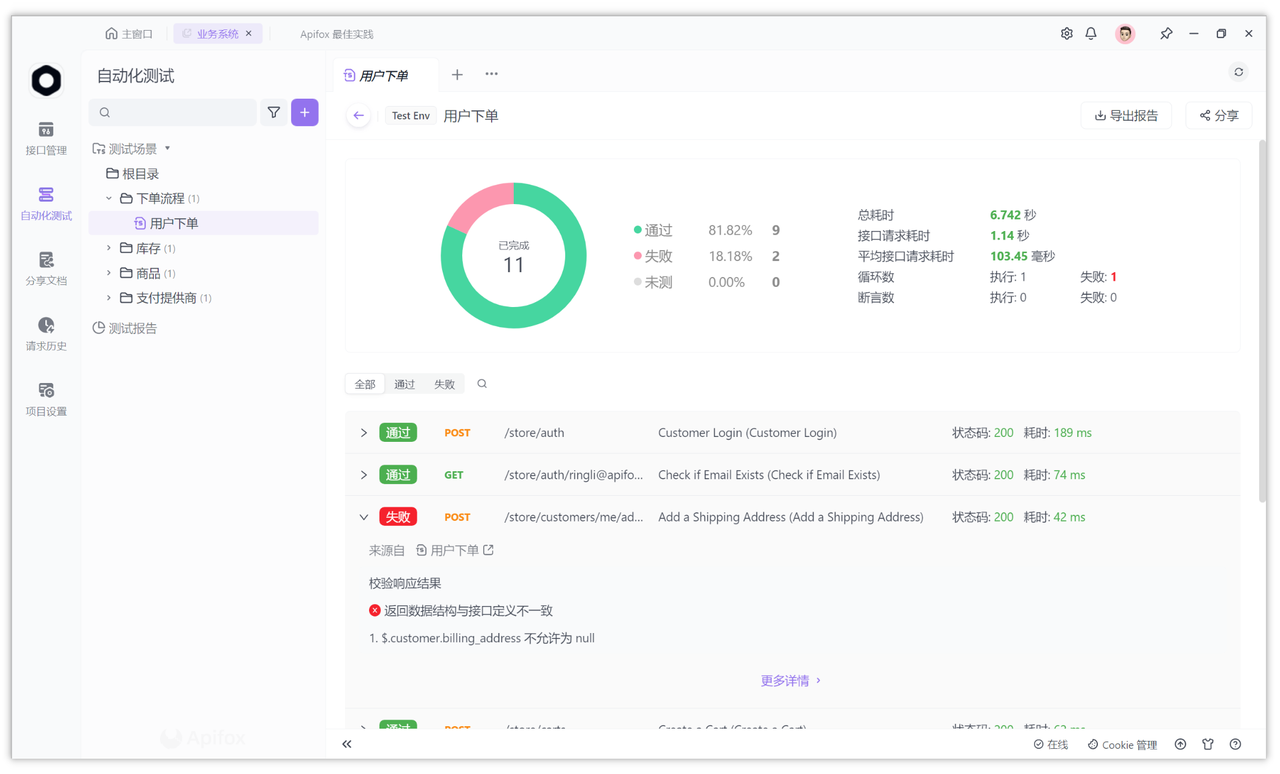The height and width of the screenshot is (774, 1280).
Task: Show only 通过 results
Action: (x=404, y=384)
